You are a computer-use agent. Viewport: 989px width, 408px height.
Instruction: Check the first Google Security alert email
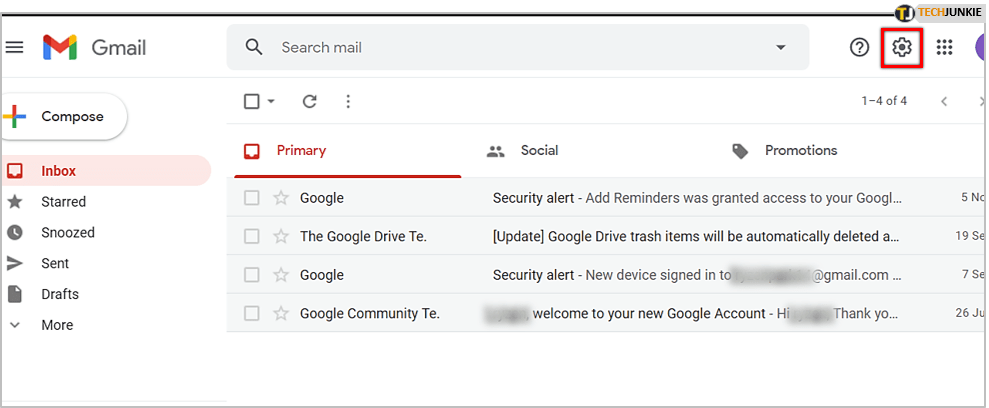(252, 198)
